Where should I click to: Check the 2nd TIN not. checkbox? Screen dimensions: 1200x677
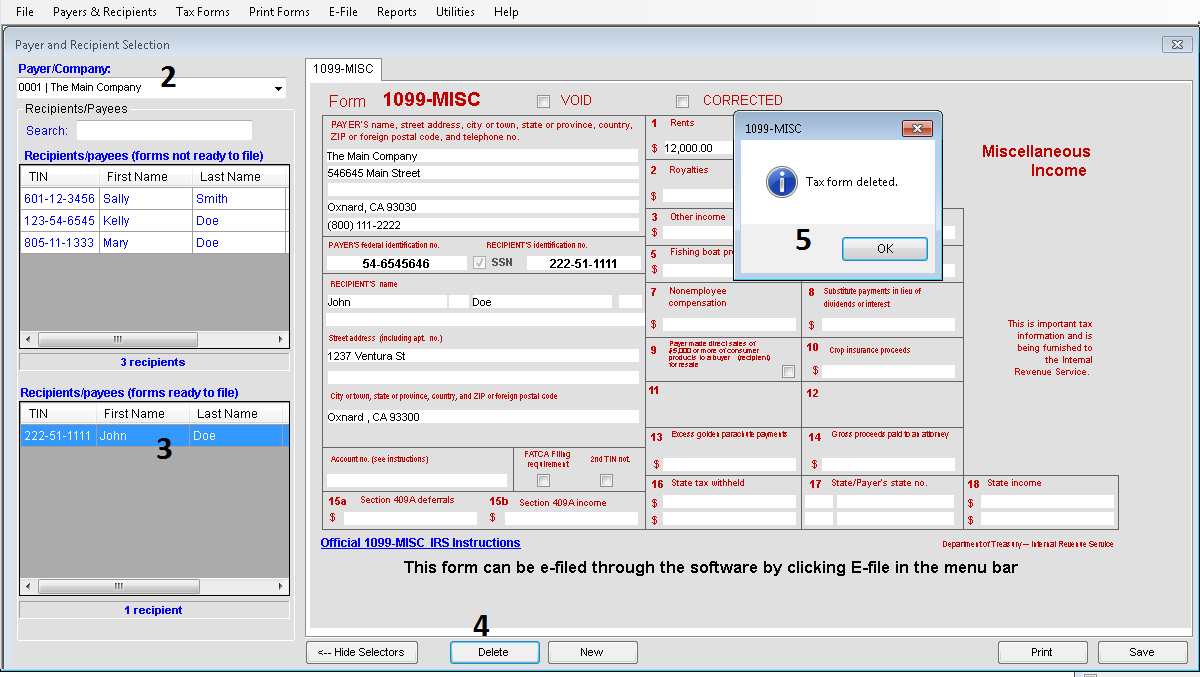(606, 481)
